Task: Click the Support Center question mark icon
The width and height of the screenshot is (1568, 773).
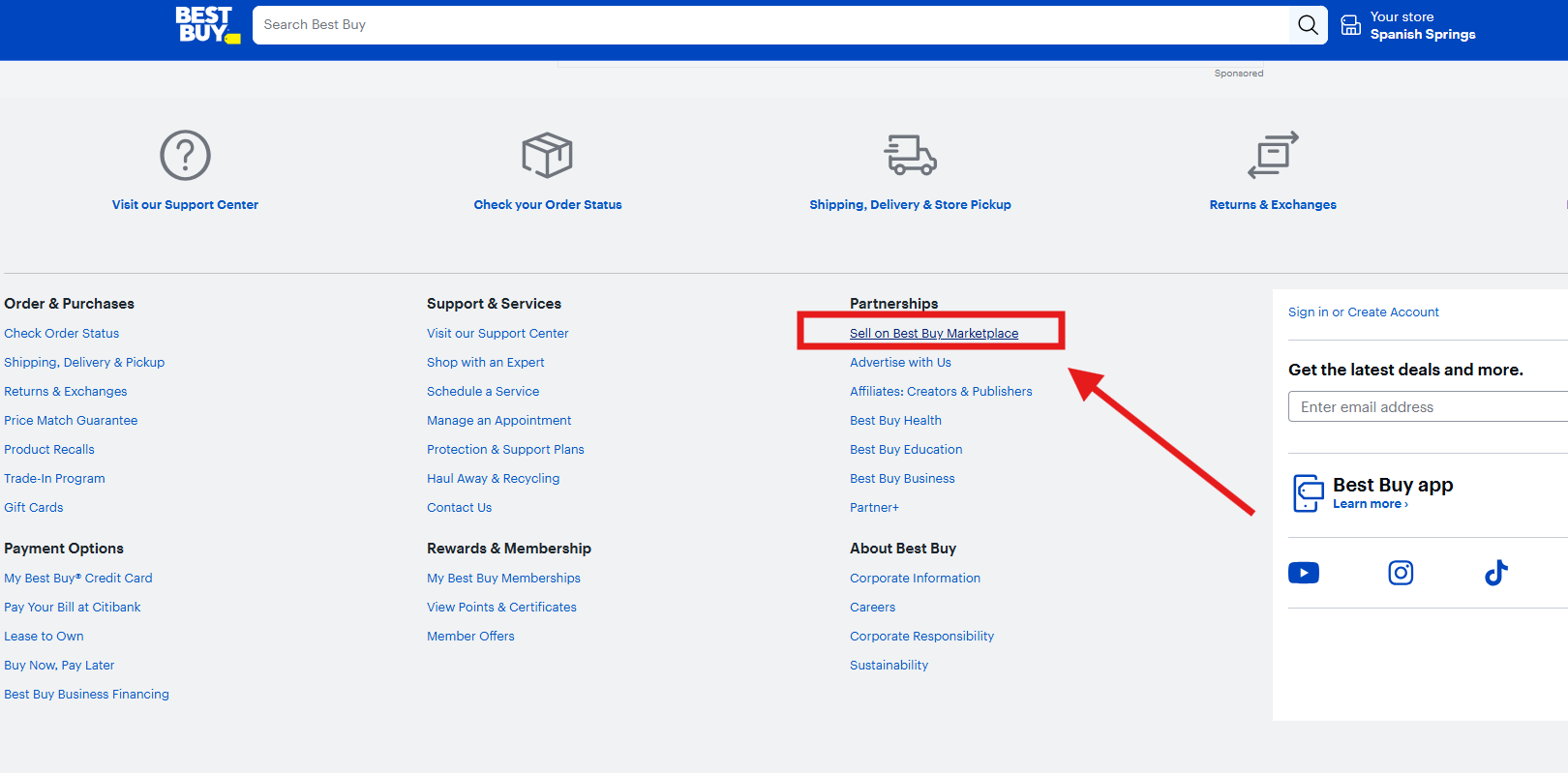Action: pos(185,155)
